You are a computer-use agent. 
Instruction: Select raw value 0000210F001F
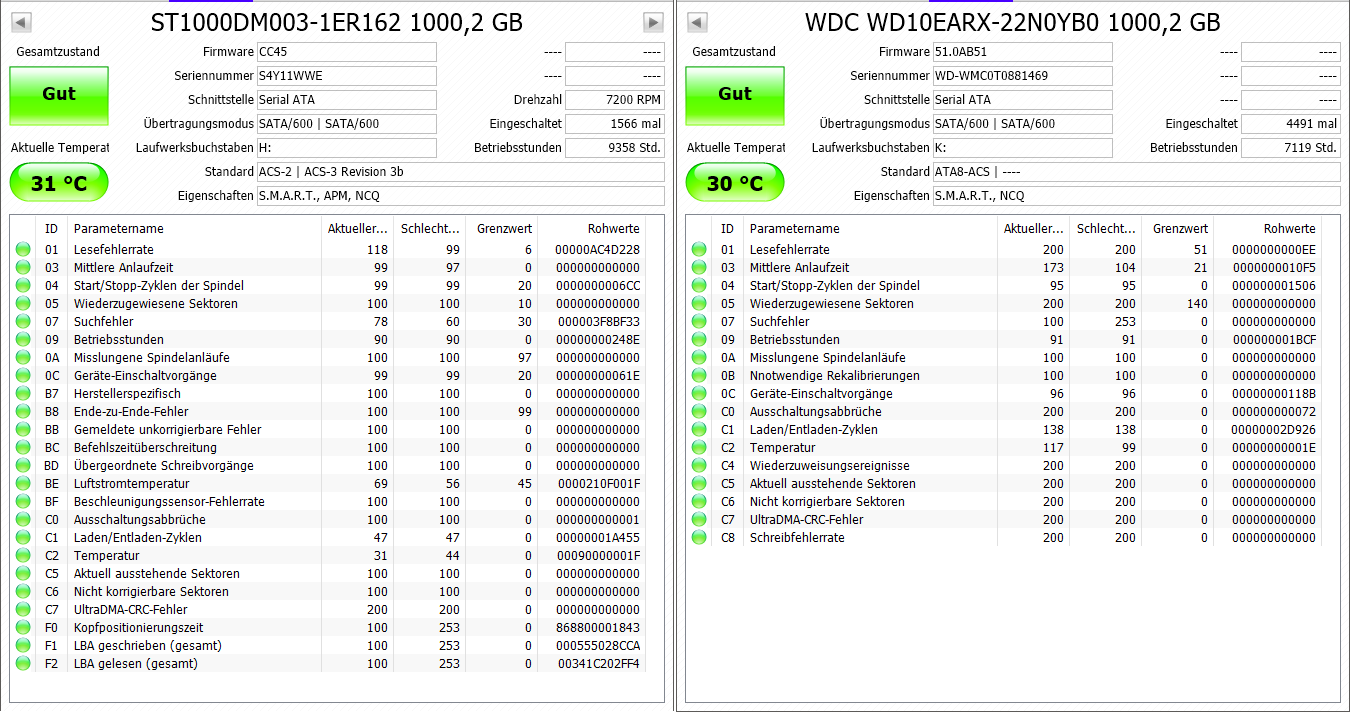(598, 484)
